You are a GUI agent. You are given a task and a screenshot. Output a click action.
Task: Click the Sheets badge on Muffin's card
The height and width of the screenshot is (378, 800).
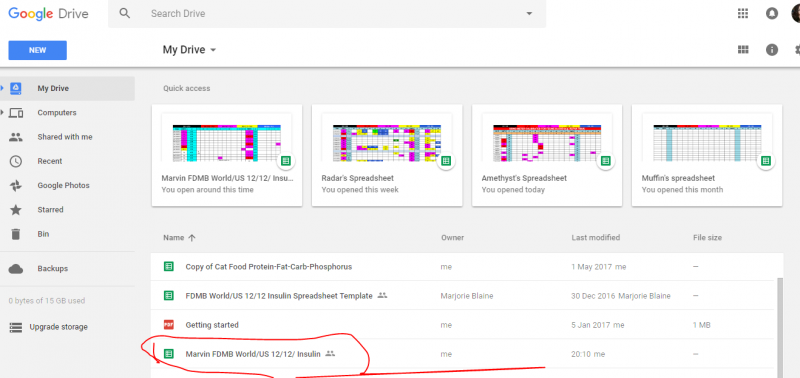[x=766, y=161]
